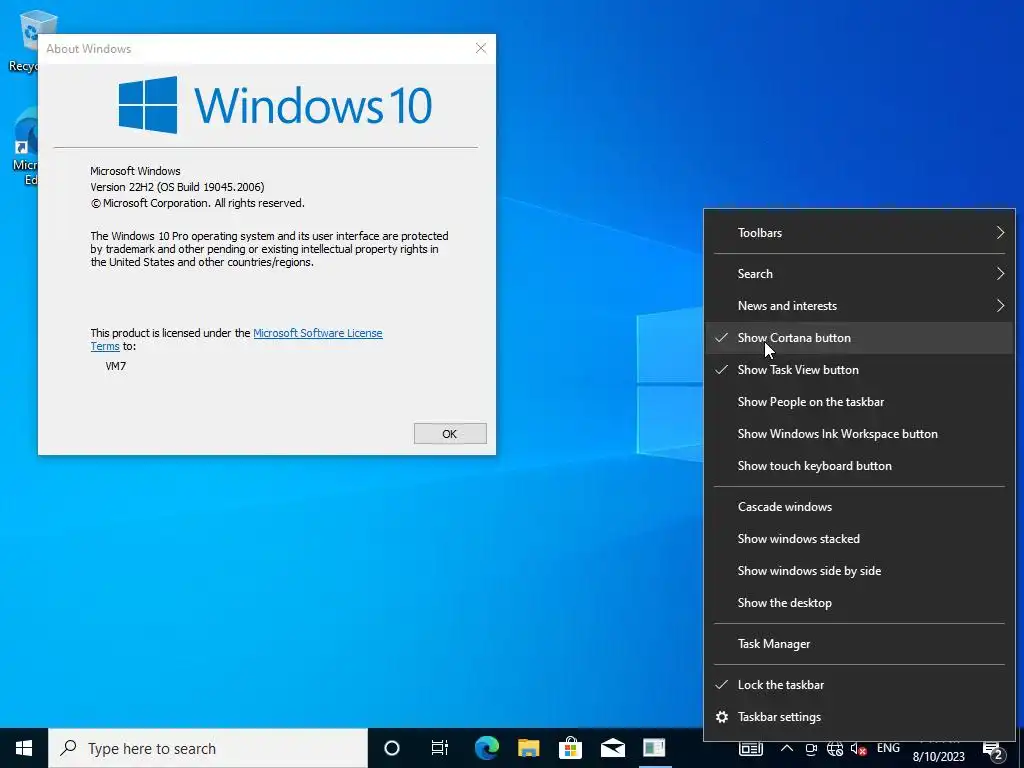Click the gear icon beside Taskbar settings

click(x=722, y=717)
